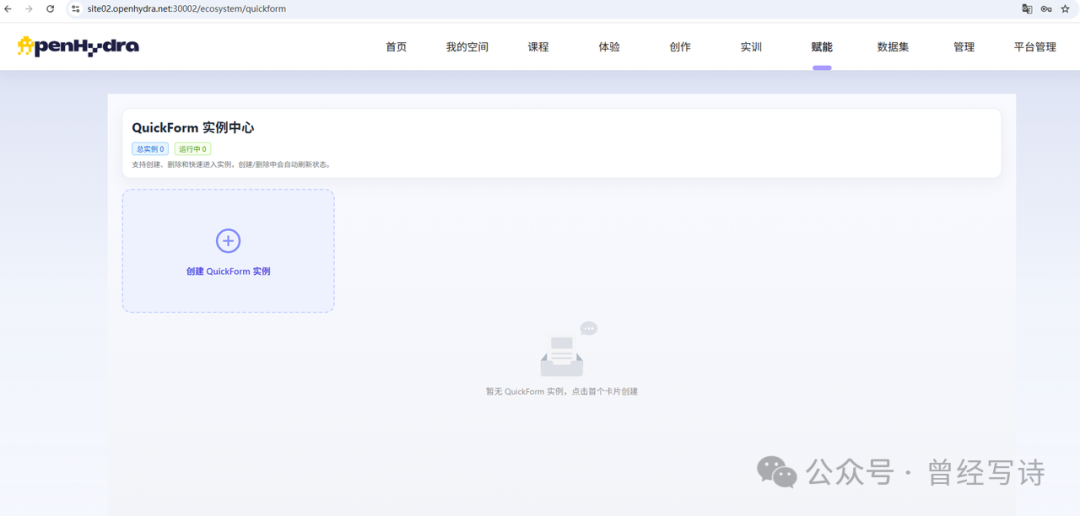This screenshot has width=1080, height=516.
Task: Select the 创作 menu item
Action: pos(680,48)
